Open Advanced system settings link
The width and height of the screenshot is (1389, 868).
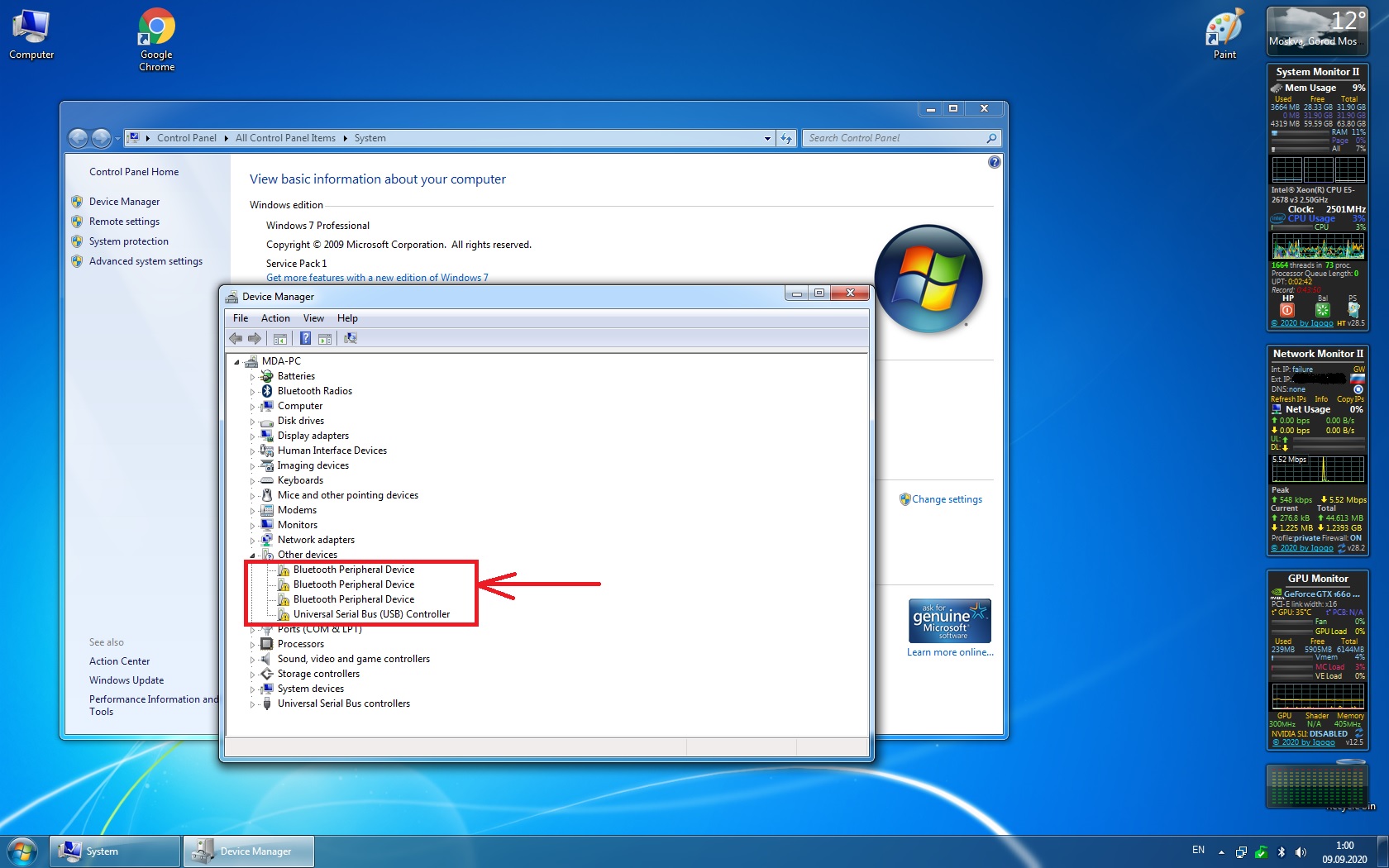point(146,261)
